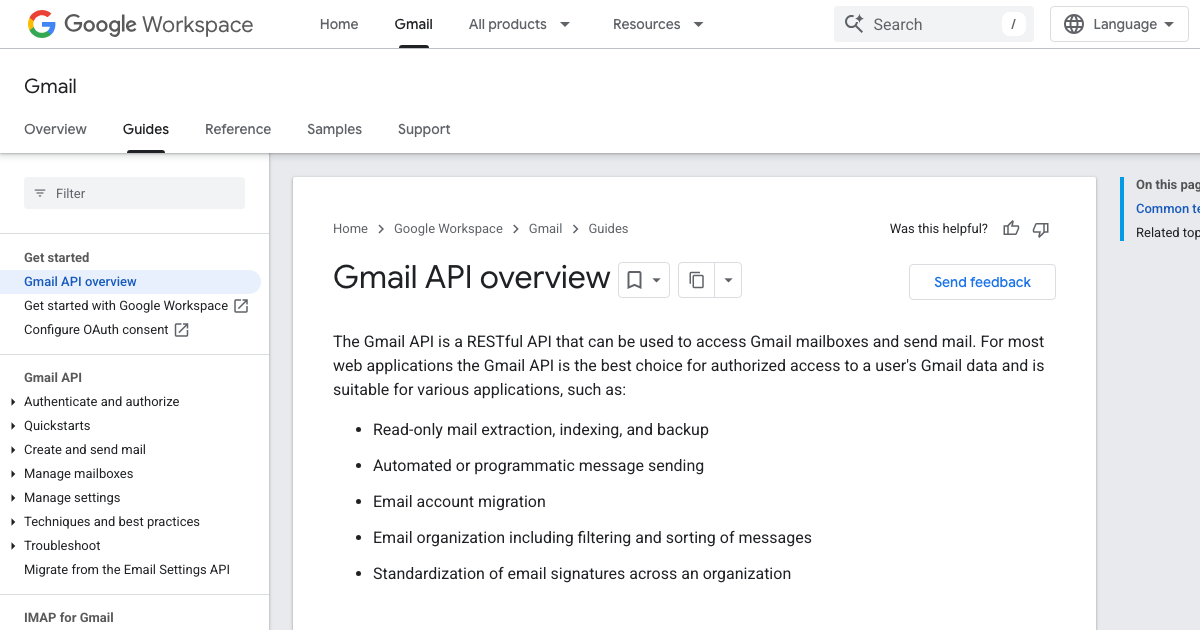The width and height of the screenshot is (1200, 630).
Task: Mark the page helpful with thumbs up
Action: (x=1011, y=228)
